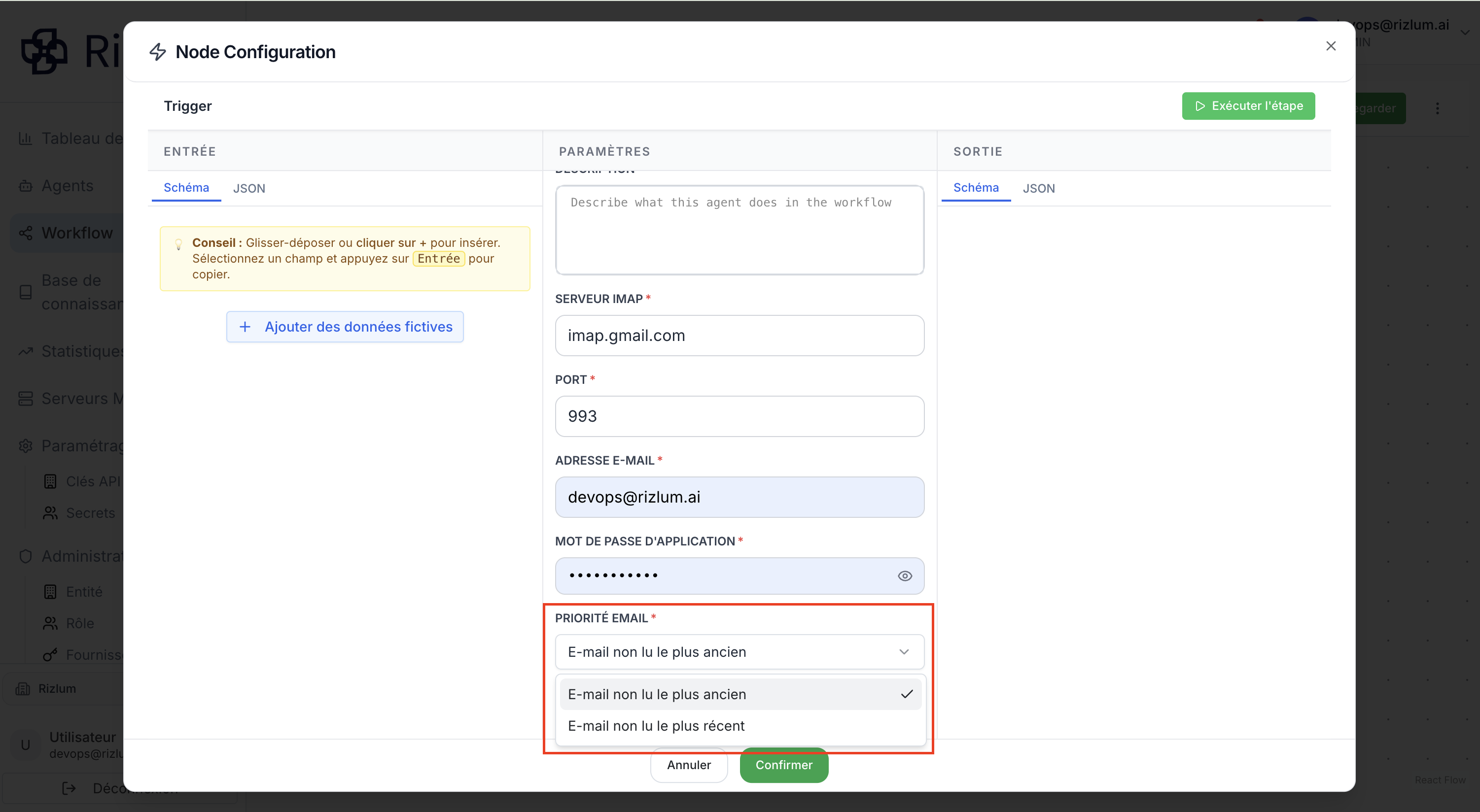Select Schéma tab in Entrée panel
This screenshot has height=812, width=1480.
[x=186, y=188]
